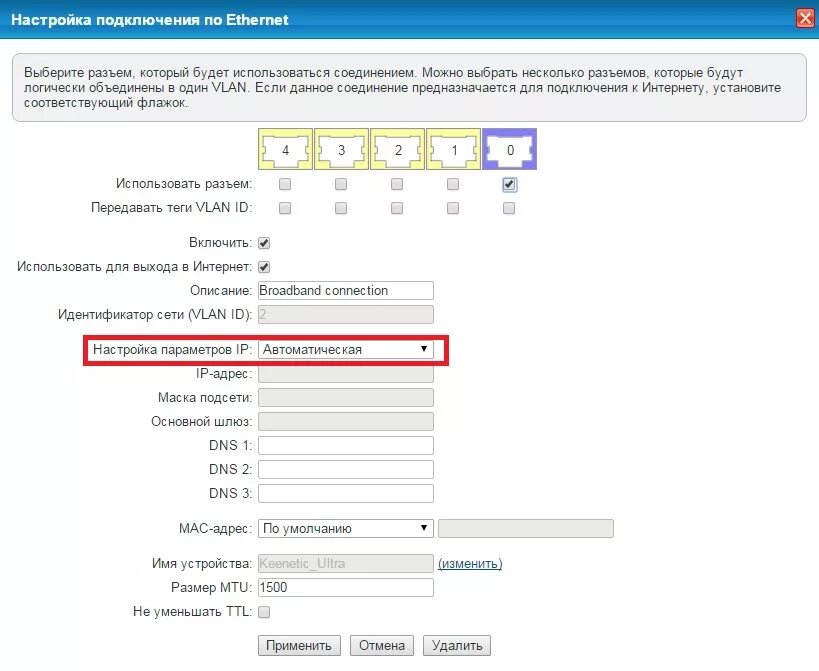Select port 1 connector icon
Image resolution: width=819 pixels, height=671 pixels.
tap(453, 149)
